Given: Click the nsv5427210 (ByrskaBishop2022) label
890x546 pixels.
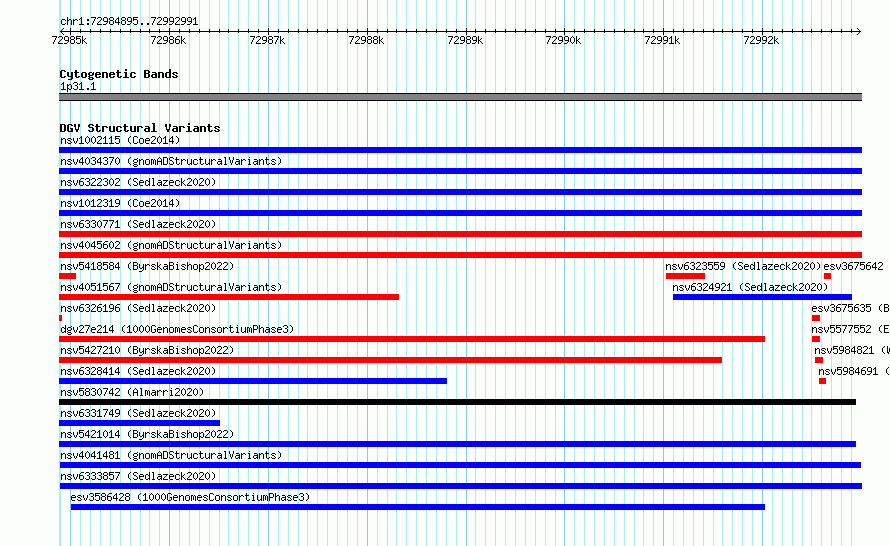Looking at the screenshot, I should pyautogui.click(x=147, y=350).
